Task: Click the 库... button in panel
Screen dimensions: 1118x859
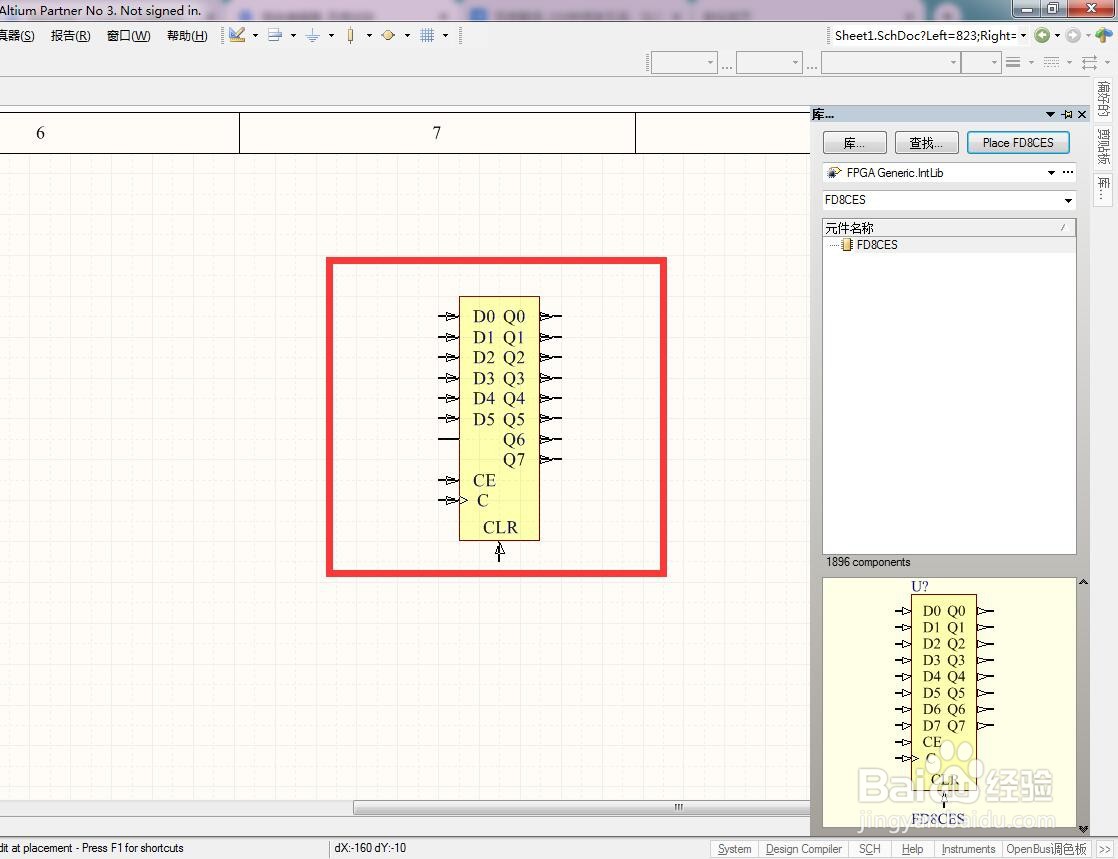Action: tap(854, 143)
